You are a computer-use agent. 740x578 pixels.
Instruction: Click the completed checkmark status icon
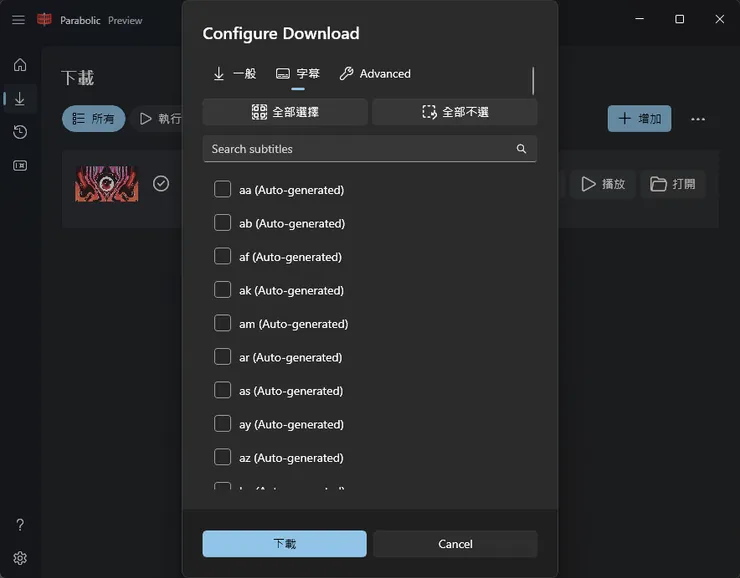(x=161, y=184)
